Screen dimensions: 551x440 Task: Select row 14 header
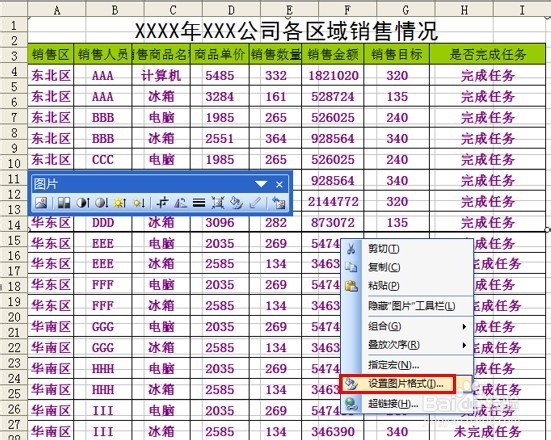[14, 224]
